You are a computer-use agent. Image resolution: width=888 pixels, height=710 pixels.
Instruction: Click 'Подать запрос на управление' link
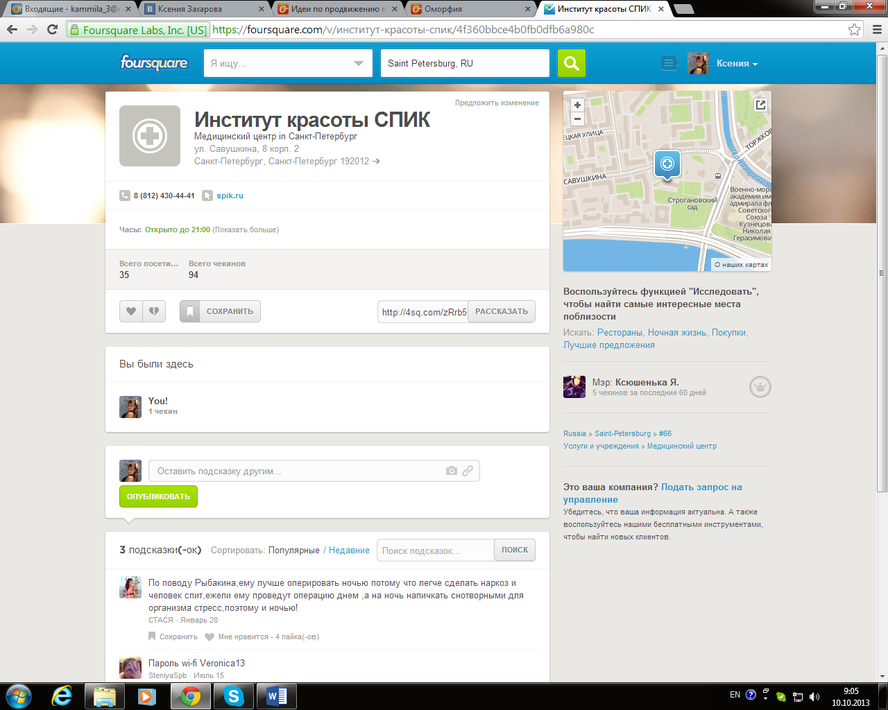652,493
